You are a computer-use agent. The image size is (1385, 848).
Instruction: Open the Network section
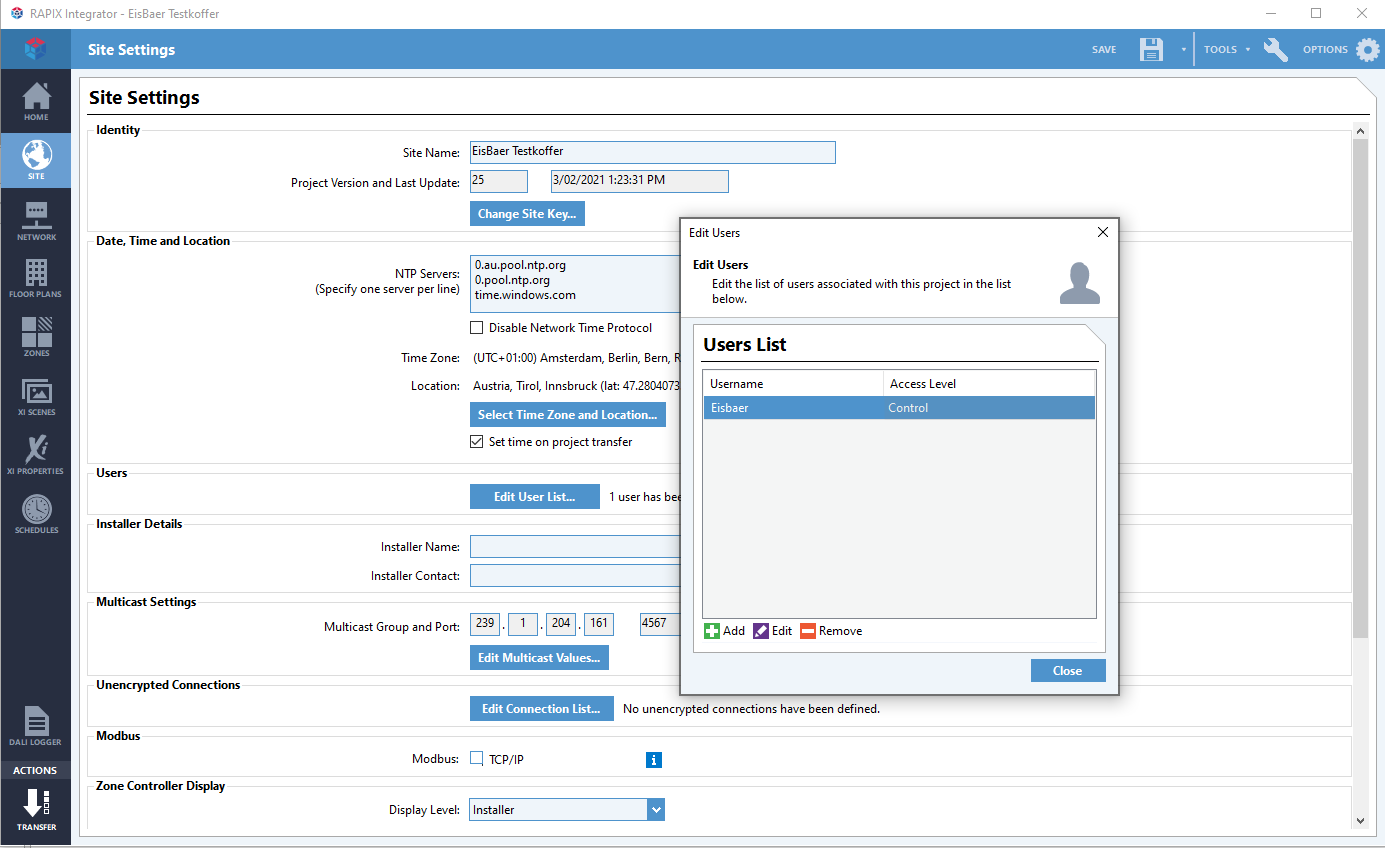pyautogui.click(x=36, y=219)
